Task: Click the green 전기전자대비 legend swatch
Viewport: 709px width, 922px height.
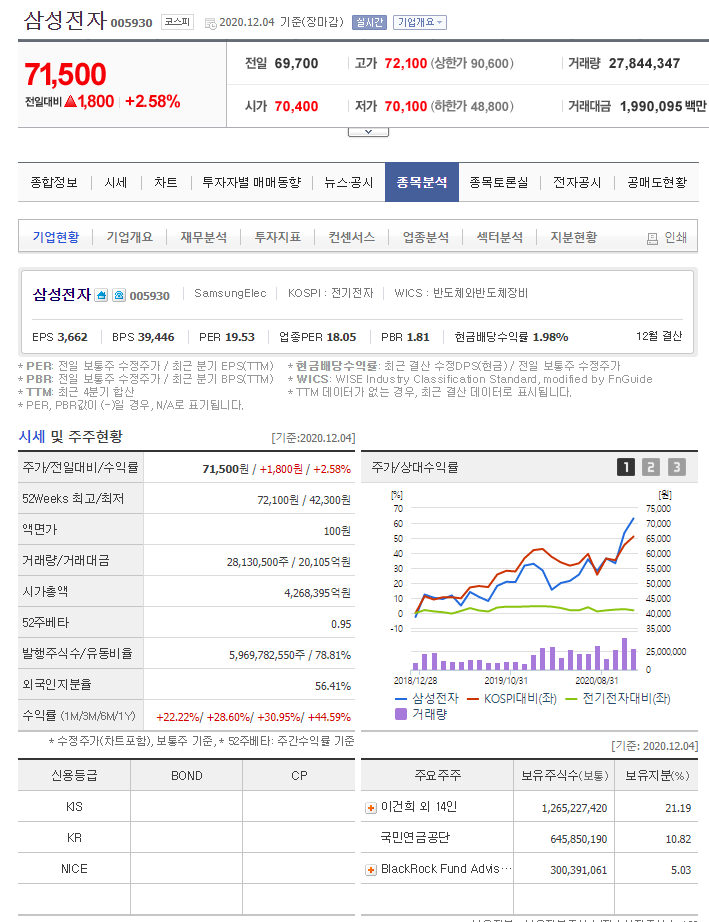Action: click(x=571, y=699)
